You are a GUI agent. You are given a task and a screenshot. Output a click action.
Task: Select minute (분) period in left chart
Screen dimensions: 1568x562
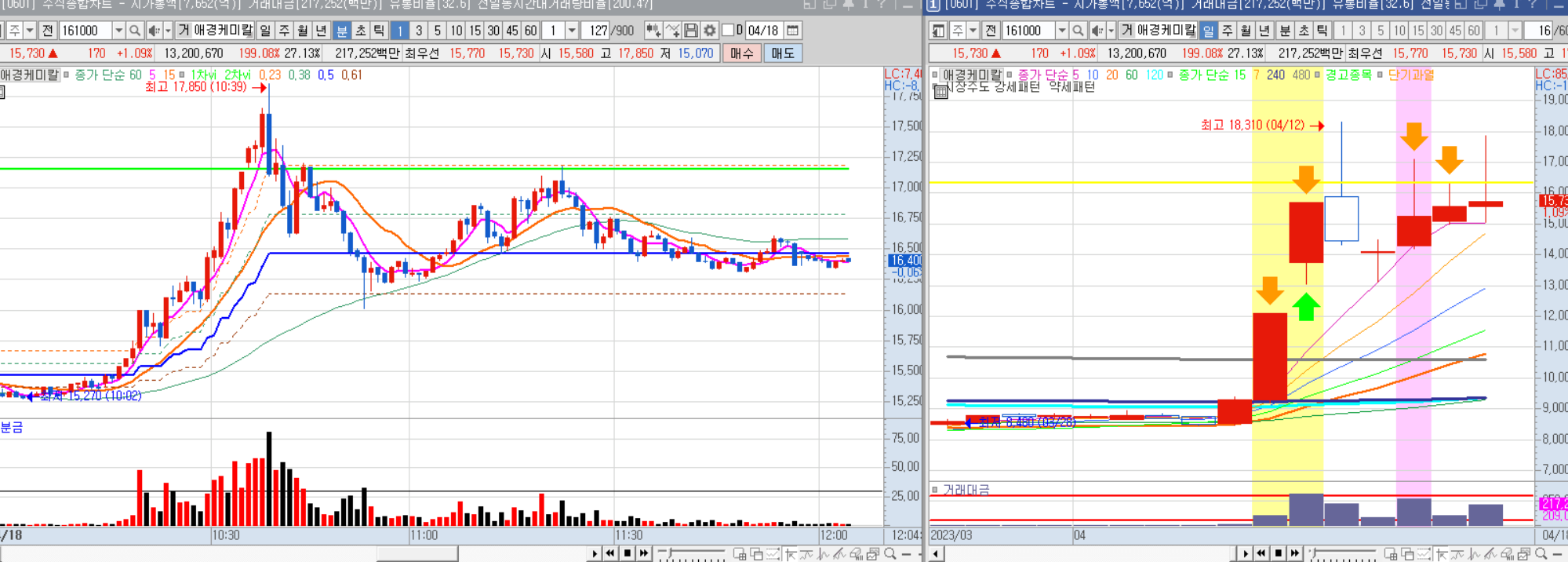pos(342,31)
